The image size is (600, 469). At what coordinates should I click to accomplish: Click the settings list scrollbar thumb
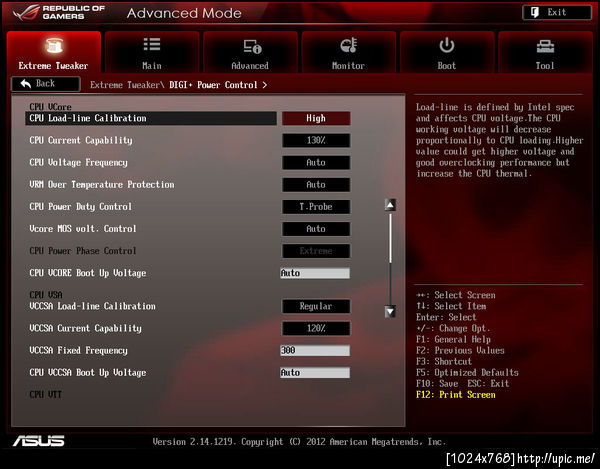390,238
